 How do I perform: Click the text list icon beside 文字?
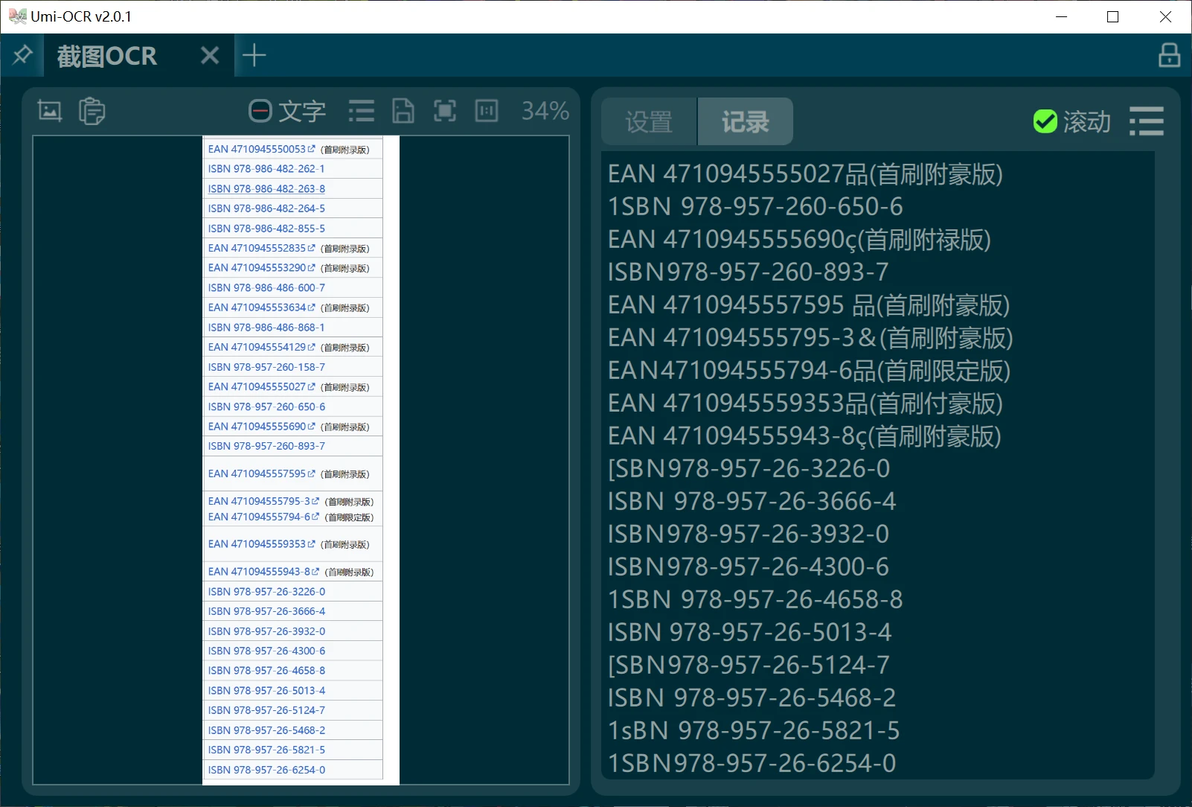tap(361, 111)
